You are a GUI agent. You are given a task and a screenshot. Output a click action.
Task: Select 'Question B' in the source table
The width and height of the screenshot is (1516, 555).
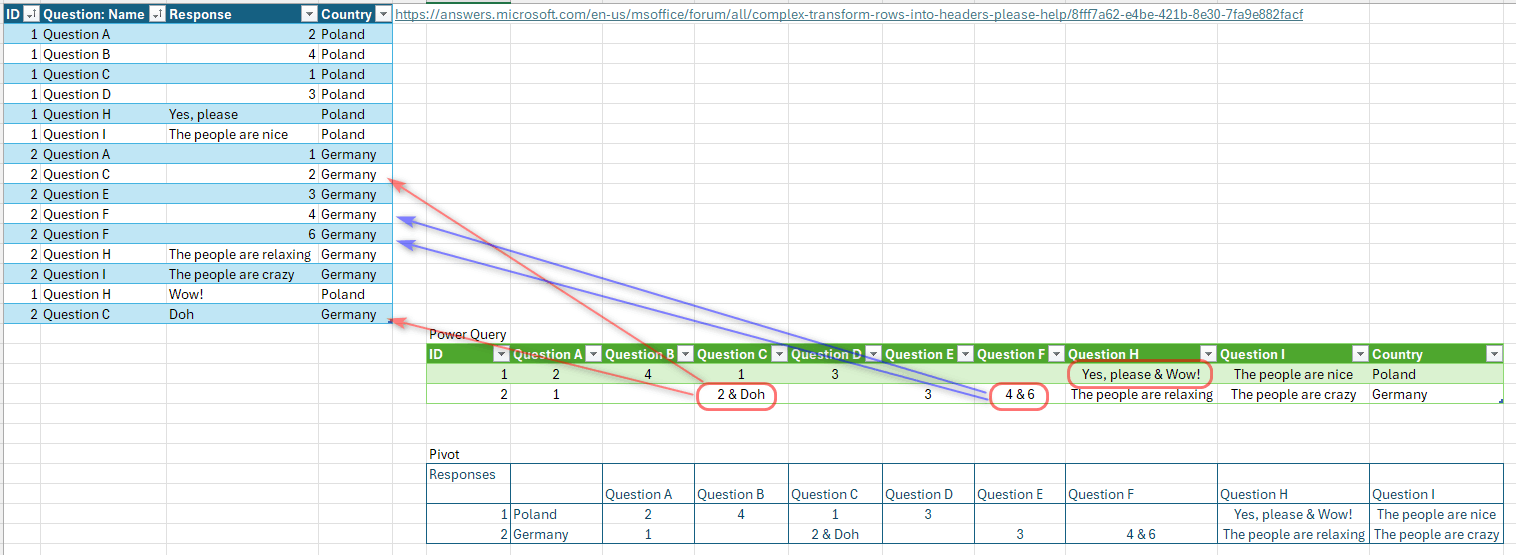[77, 54]
